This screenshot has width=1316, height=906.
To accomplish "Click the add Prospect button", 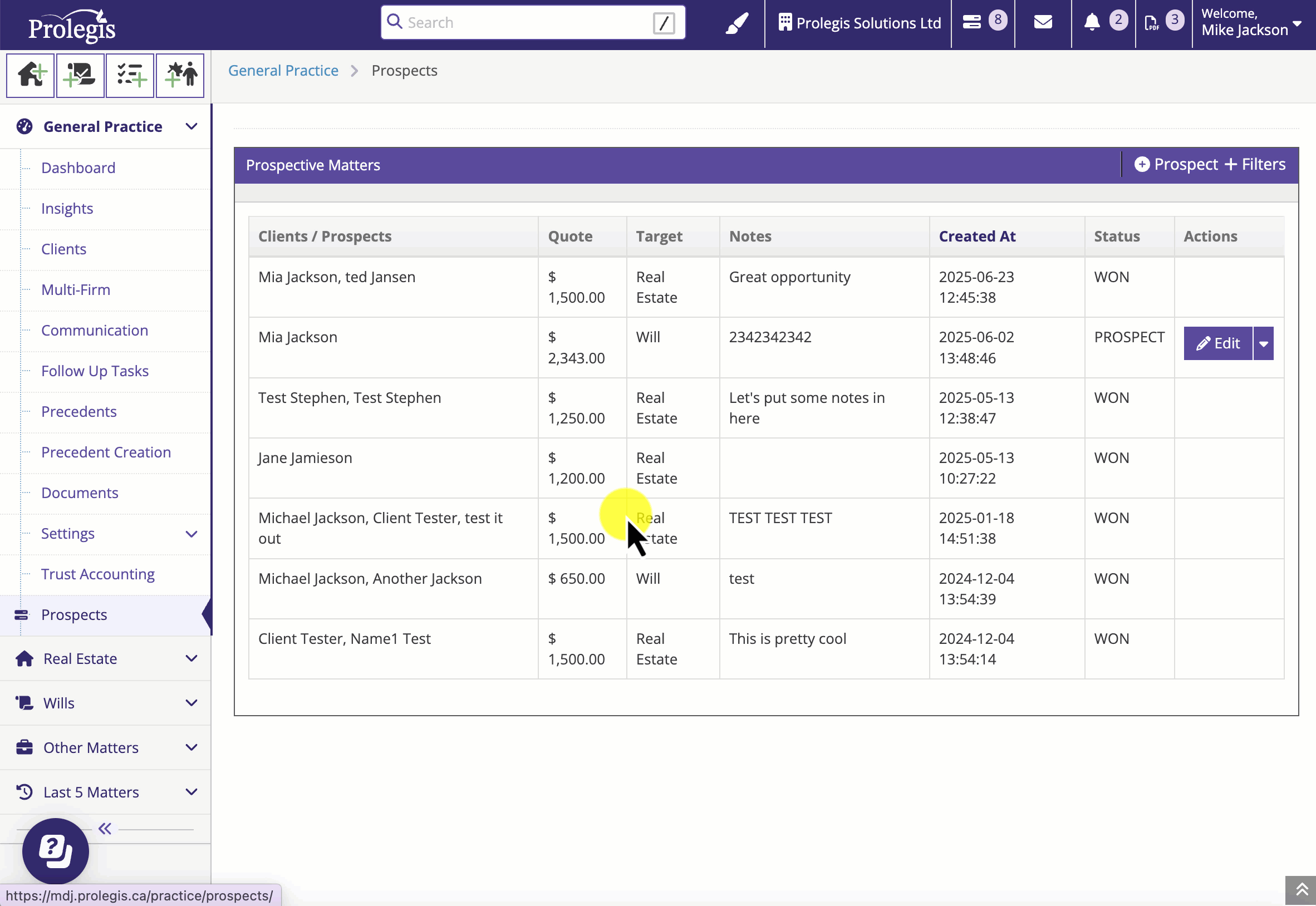I will tap(1176, 165).
